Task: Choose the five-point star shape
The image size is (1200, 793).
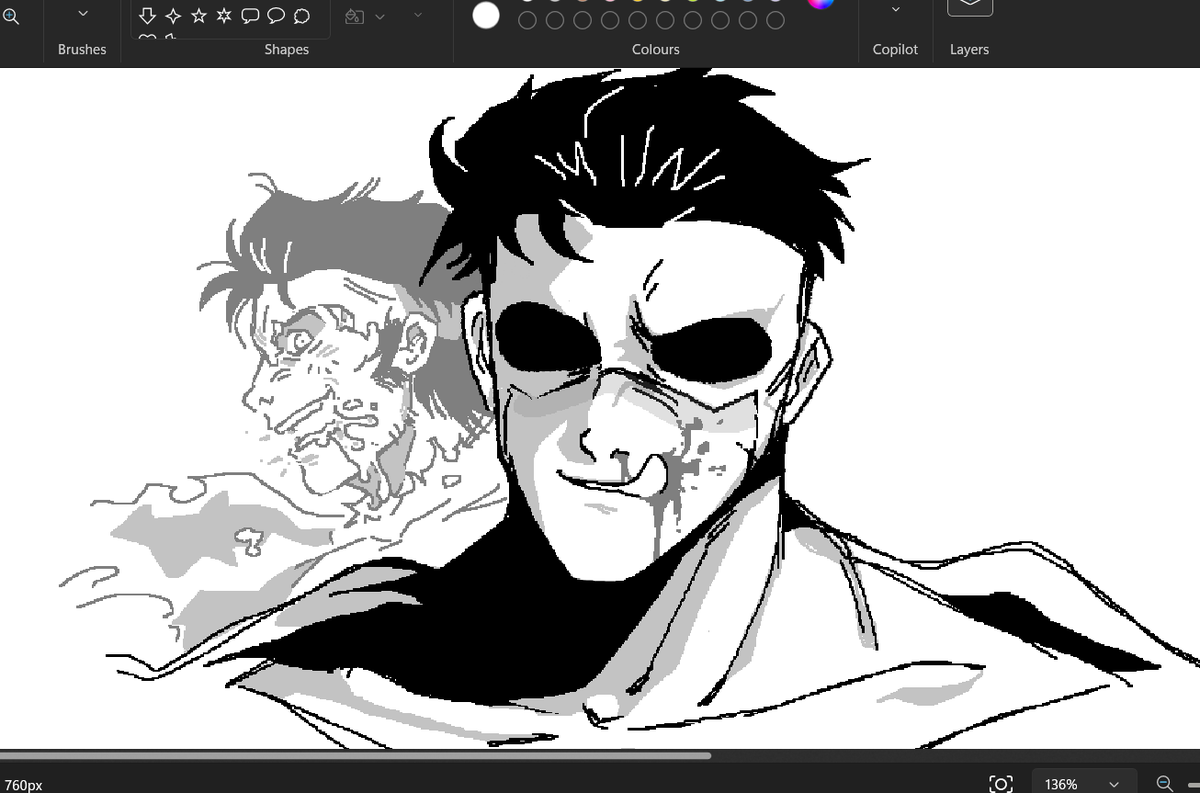Action: [198, 16]
